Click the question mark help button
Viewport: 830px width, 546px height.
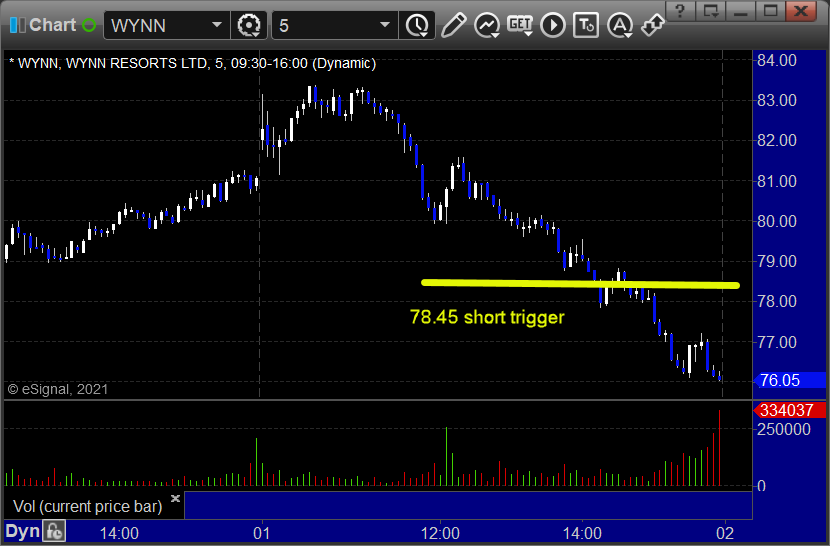[680, 11]
